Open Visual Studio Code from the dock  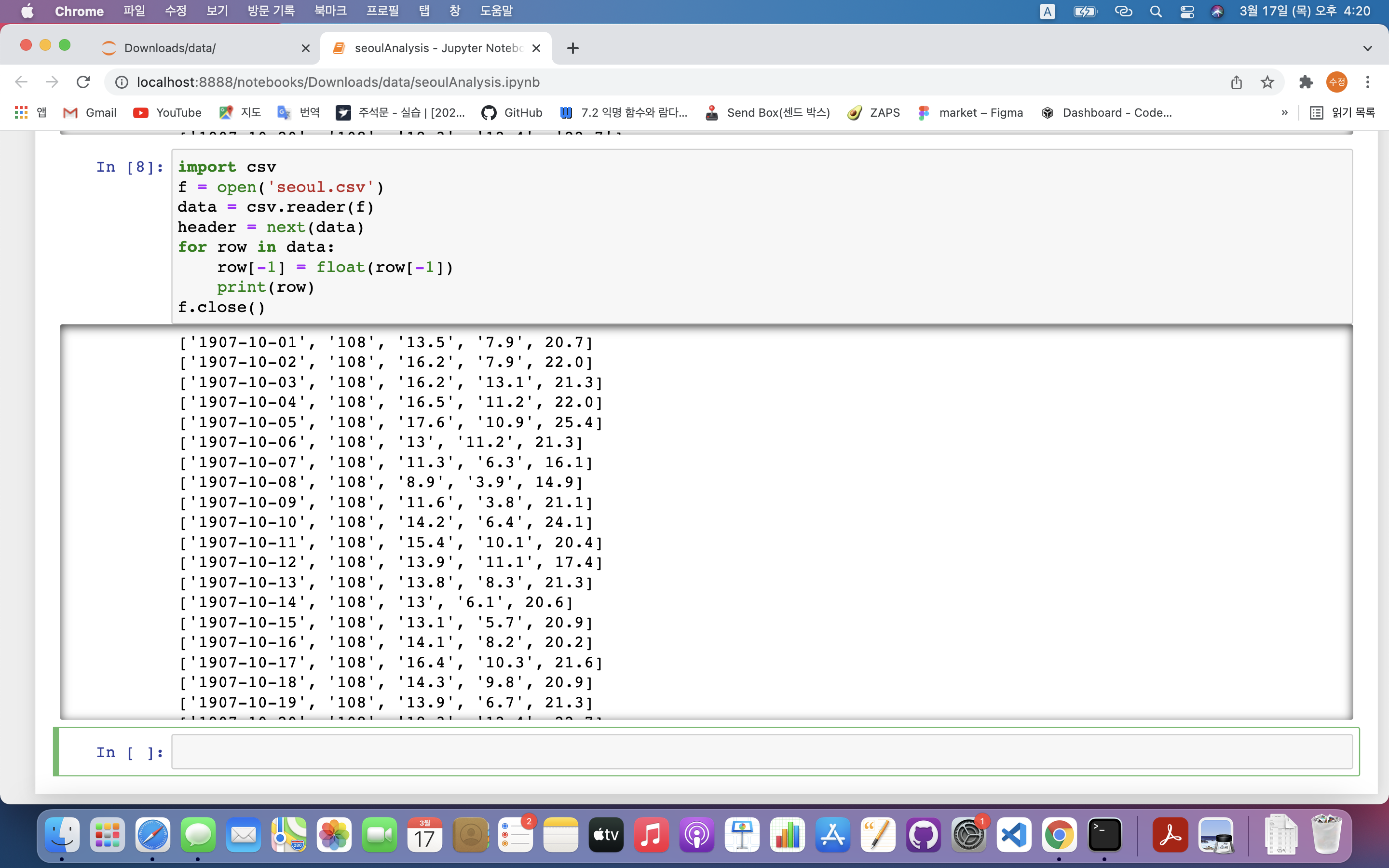pyautogui.click(x=1014, y=835)
